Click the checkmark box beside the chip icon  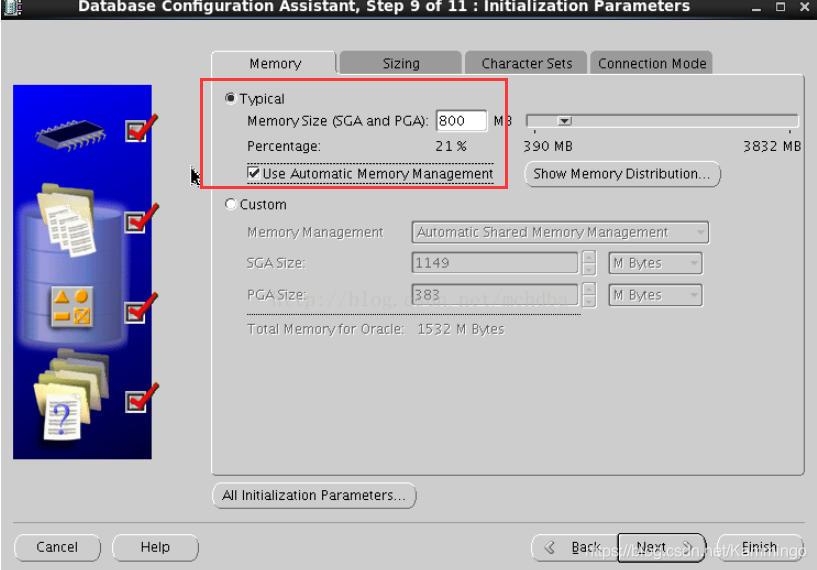point(135,131)
